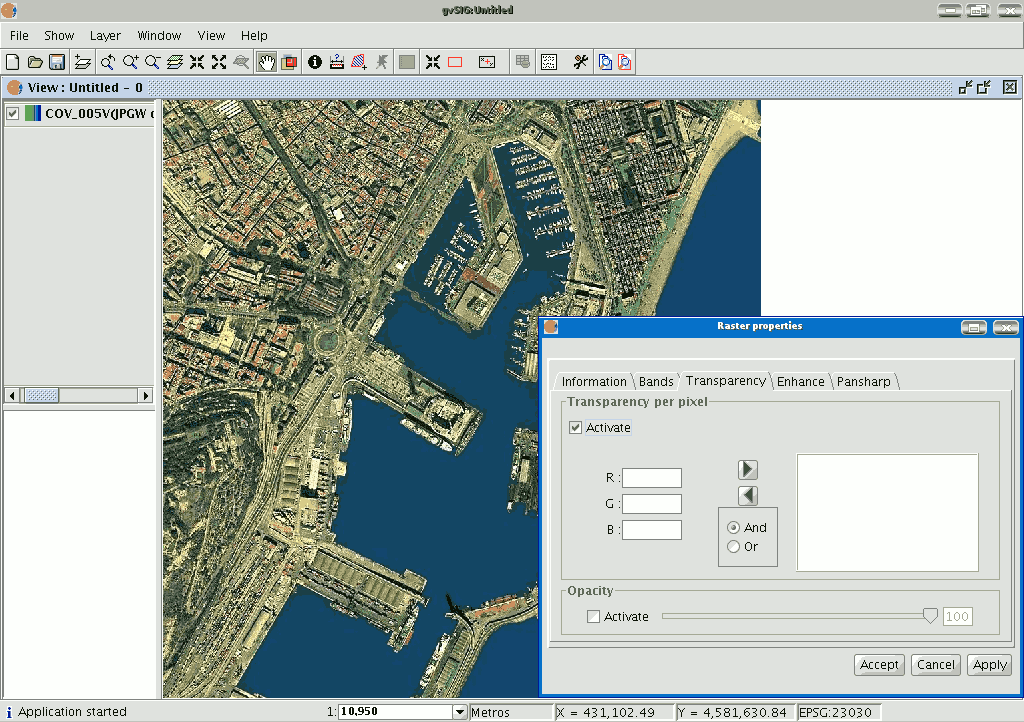Click the Add layer toolbar icon
The image size is (1024, 722).
83,62
